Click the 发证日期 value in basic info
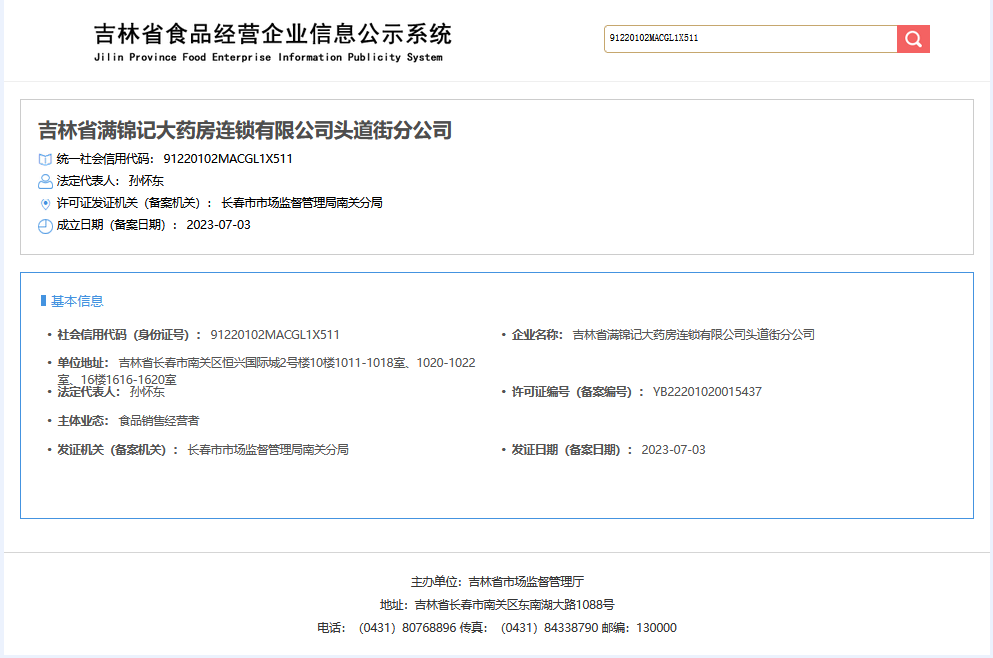Image resolution: width=993 pixels, height=658 pixels. click(x=673, y=450)
